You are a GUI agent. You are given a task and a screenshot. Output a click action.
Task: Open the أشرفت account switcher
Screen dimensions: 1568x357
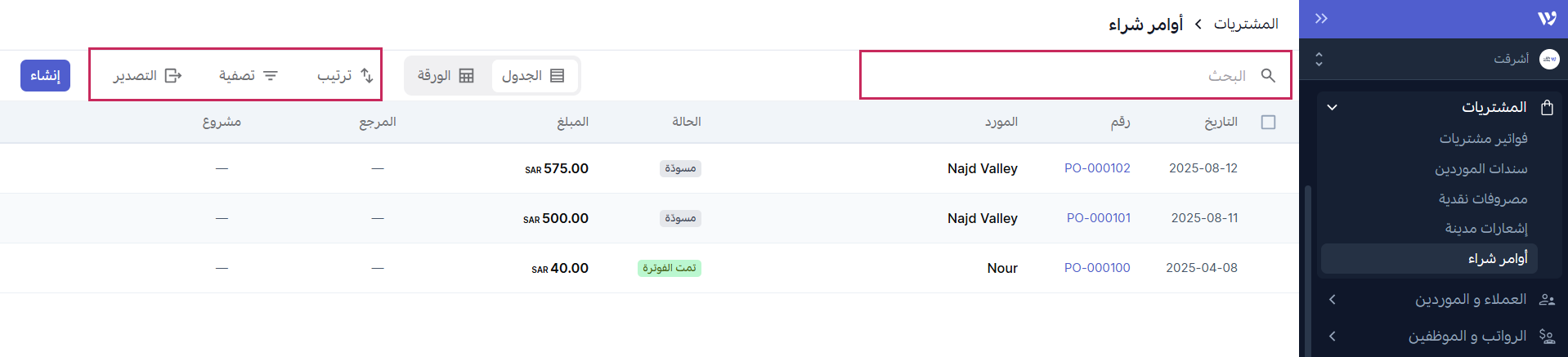click(x=1319, y=59)
